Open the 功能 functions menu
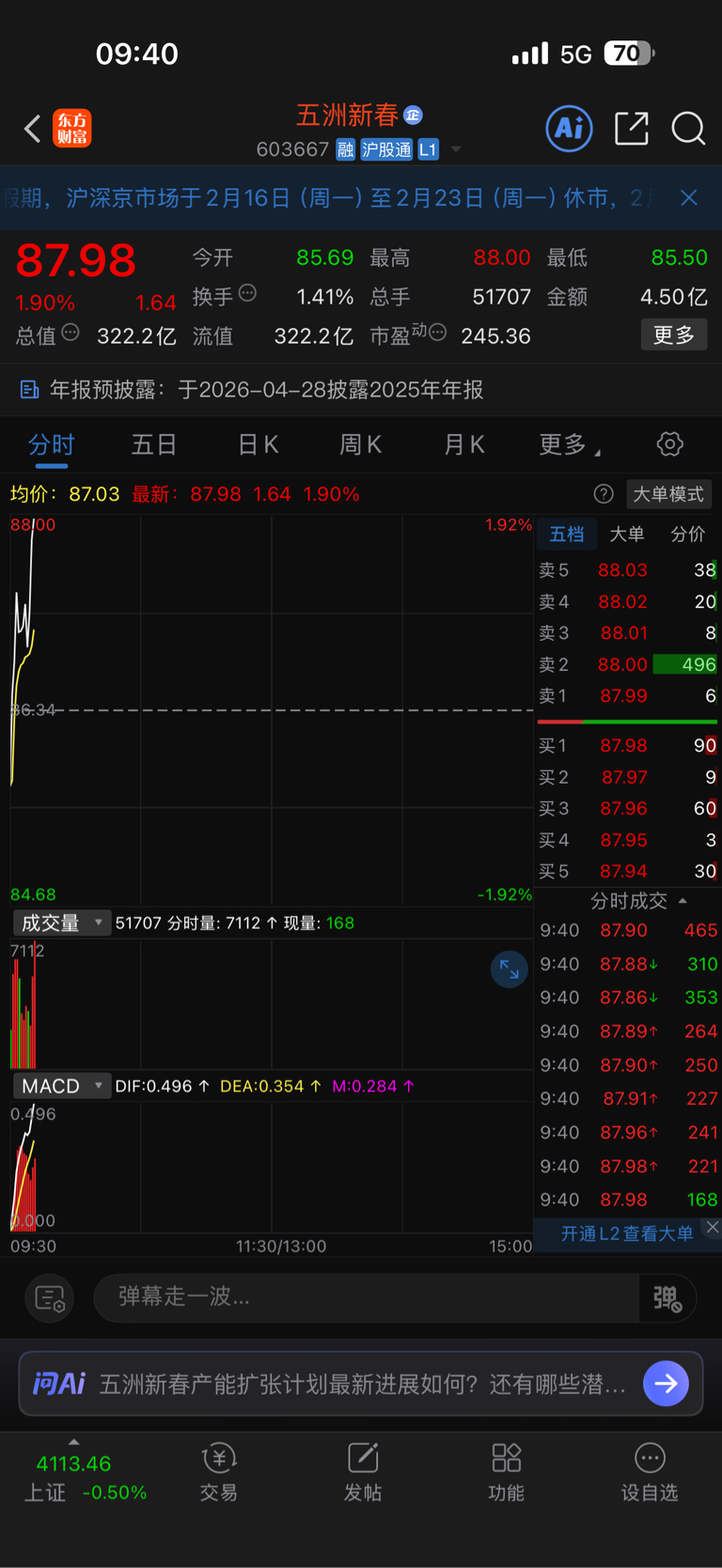Screen dimensions: 722x1568 click(x=507, y=1472)
